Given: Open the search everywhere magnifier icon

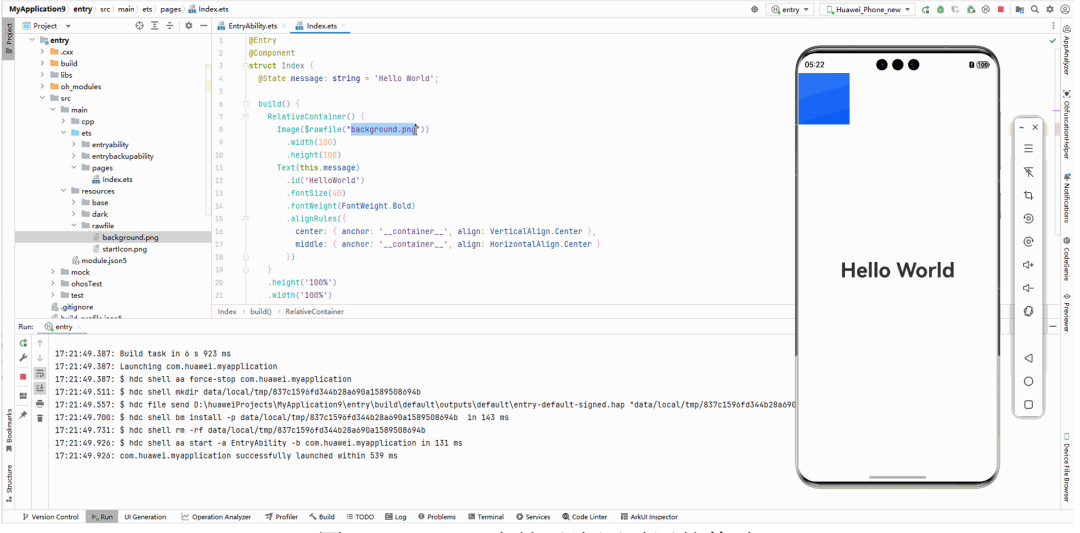Looking at the screenshot, I should (x=1035, y=9).
